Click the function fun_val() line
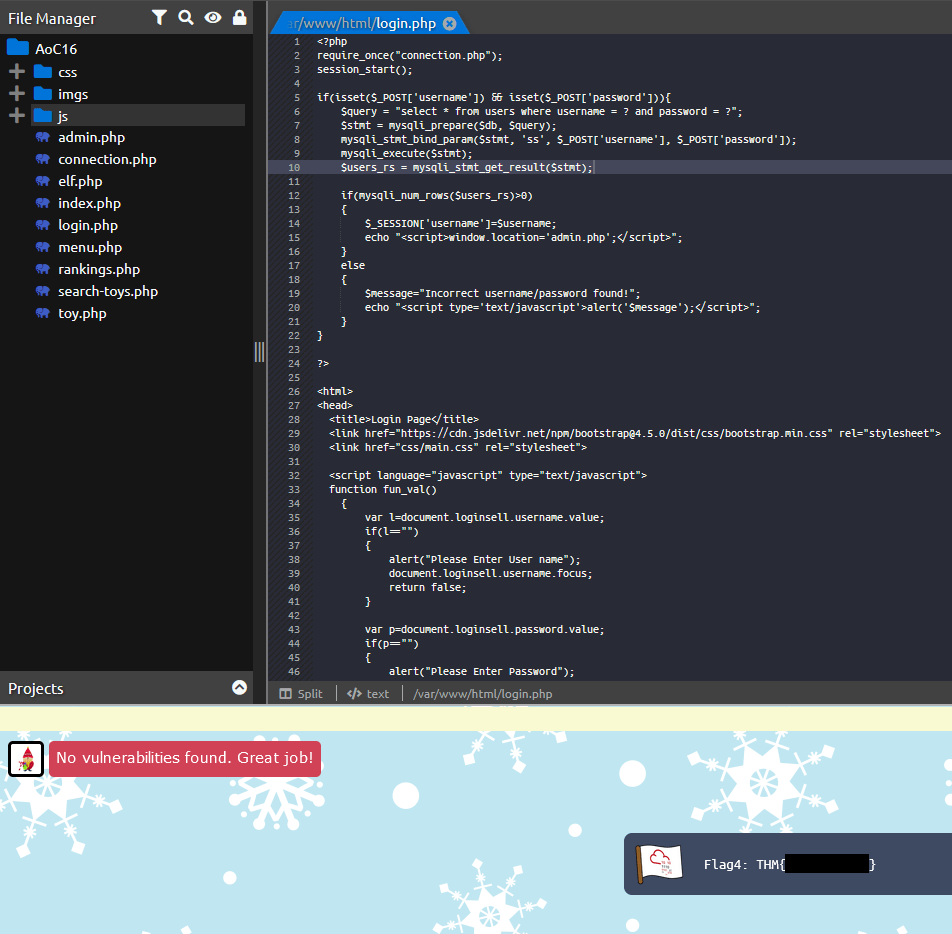 click(382, 489)
